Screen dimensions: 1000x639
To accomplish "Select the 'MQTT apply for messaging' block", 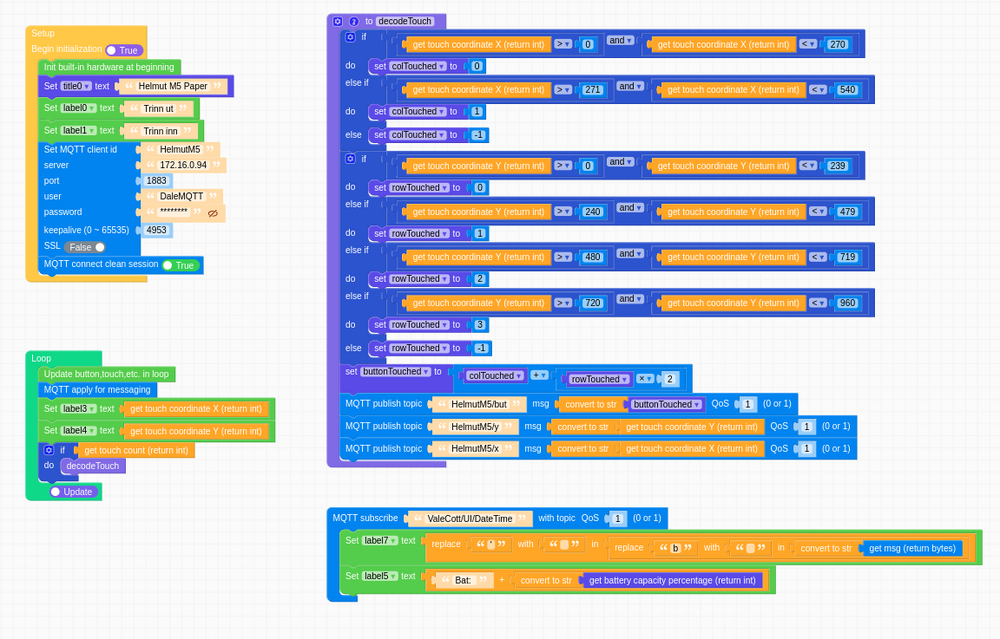I will (97, 389).
